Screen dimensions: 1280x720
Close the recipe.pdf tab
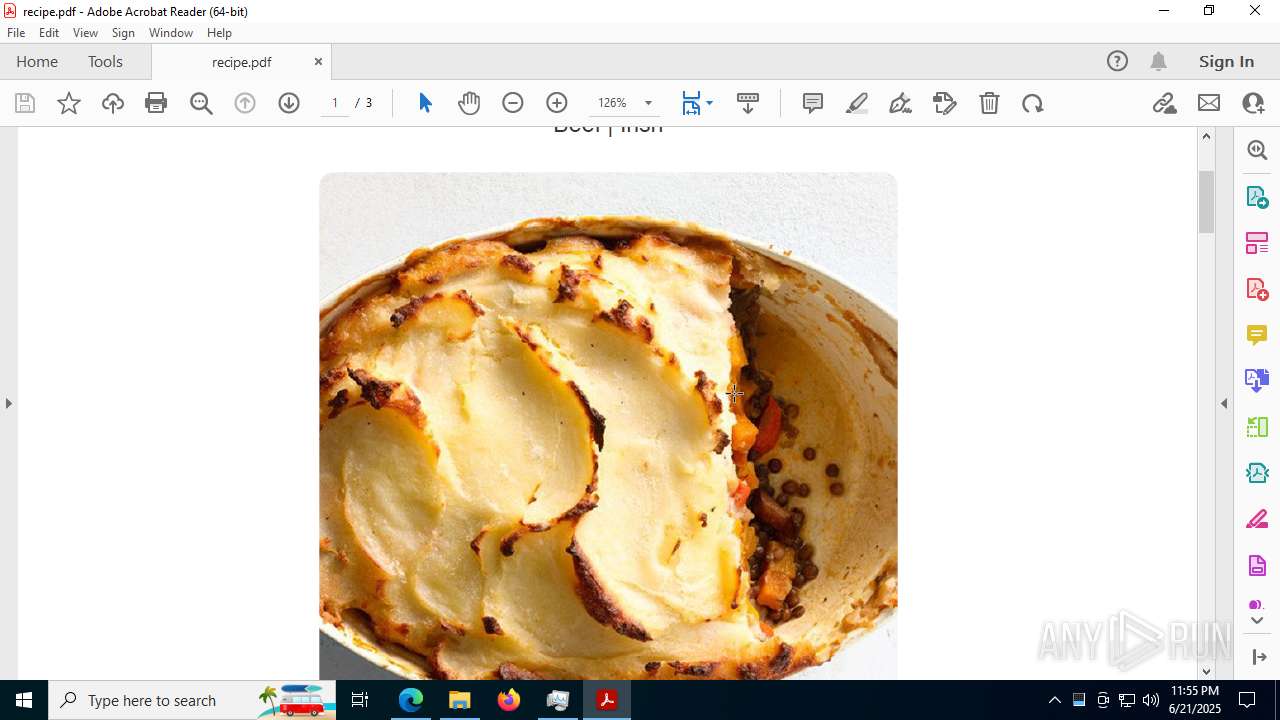coord(318,61)
